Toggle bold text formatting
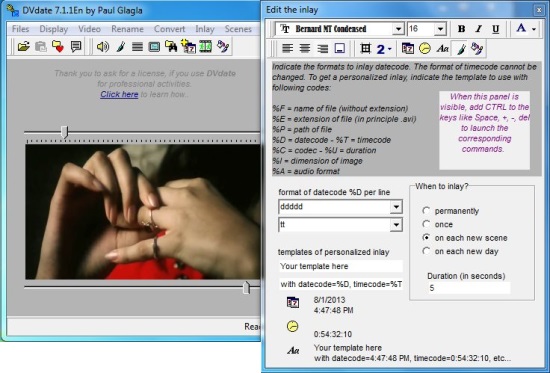Image resolution: width=550 pixels, height=373 pixels. 462,29
